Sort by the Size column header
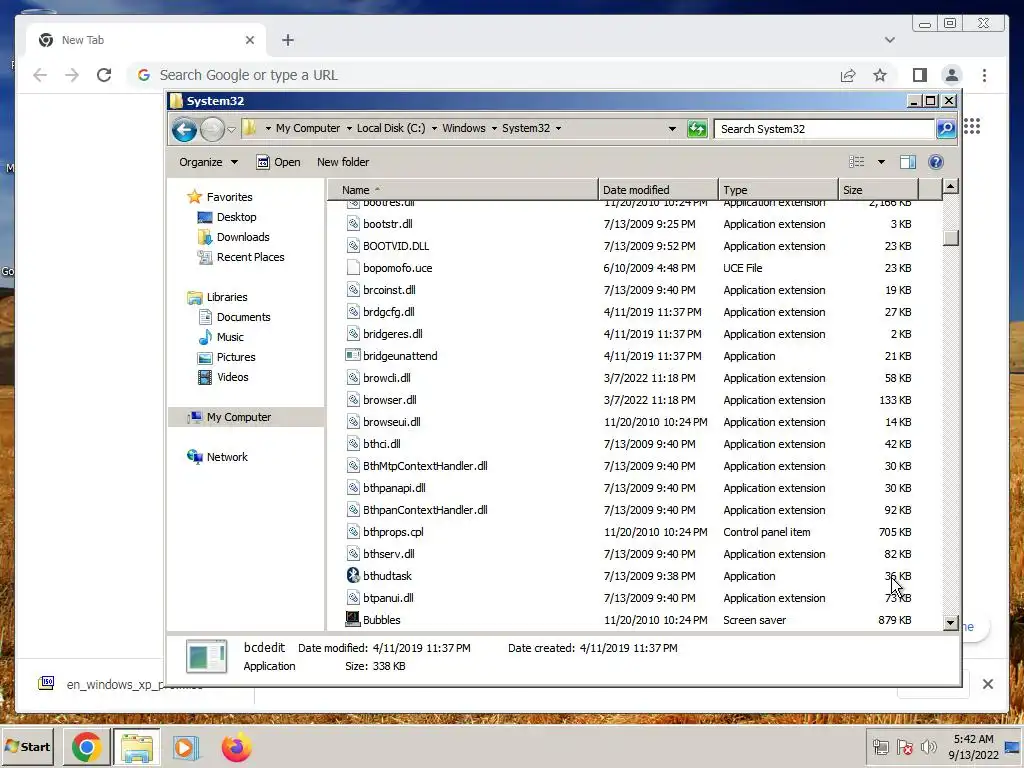Image resolution: width=1024 pixels, height=768 pixels. pos(878,190)
